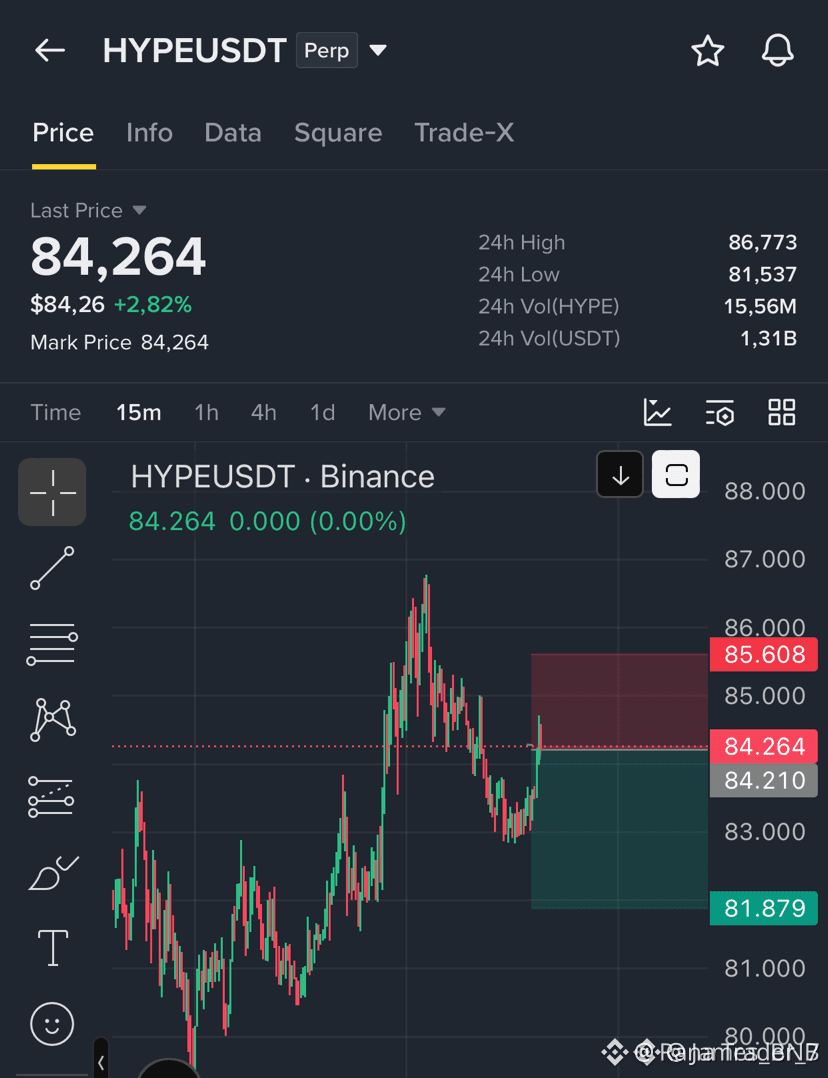Go back using the left arrow
The width and height of the screenshot is (828, 1078).
[50, 50]
